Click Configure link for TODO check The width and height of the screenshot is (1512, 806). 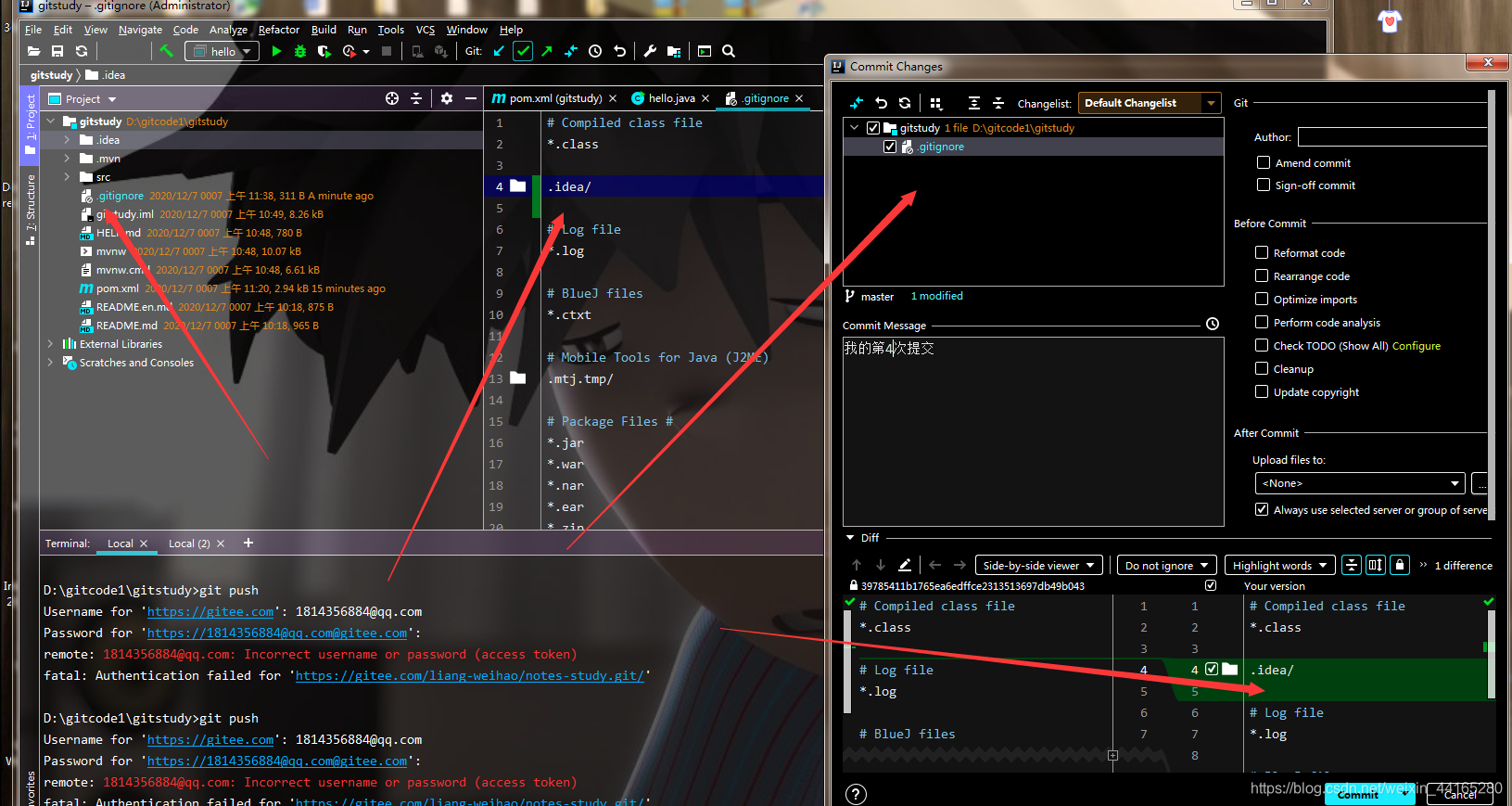coord(1416,346)
